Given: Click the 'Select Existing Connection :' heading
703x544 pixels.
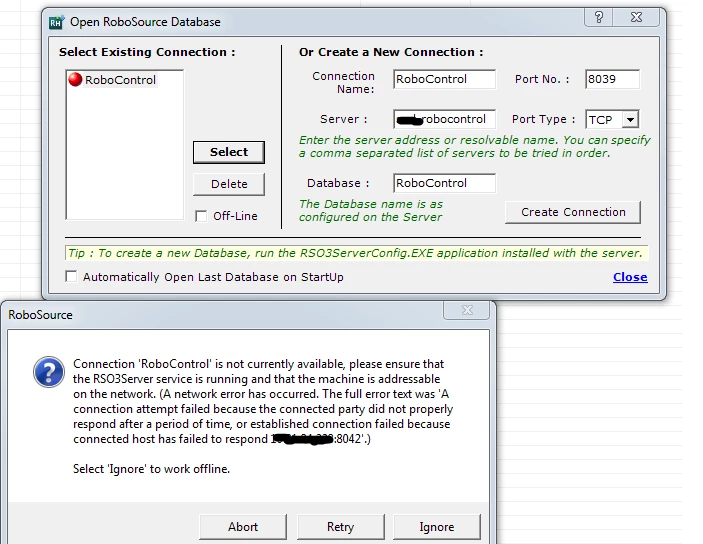Looking at the screenshot, I should click(x=147, y=52).
